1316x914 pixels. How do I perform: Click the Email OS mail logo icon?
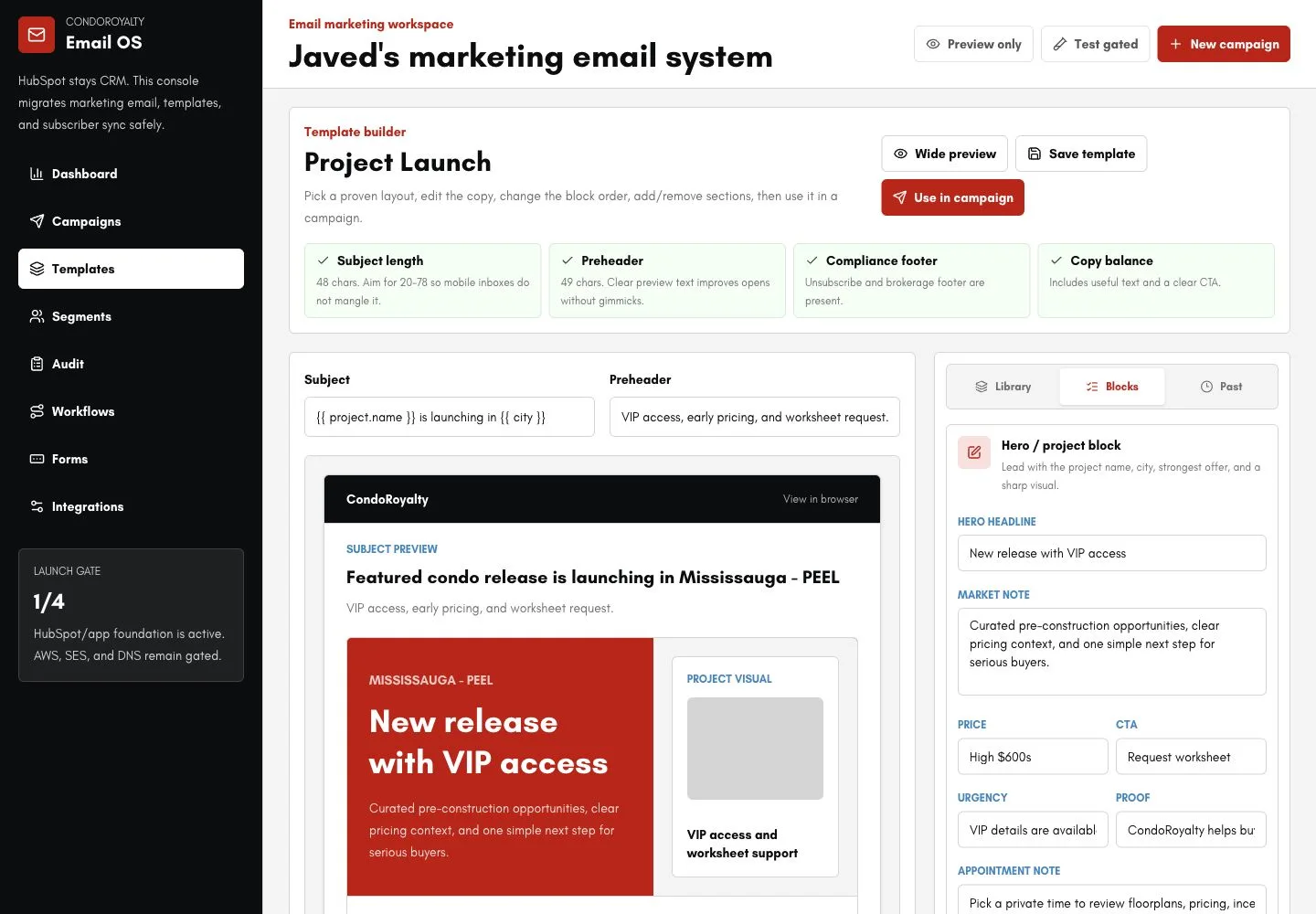(x=37, y=35)
